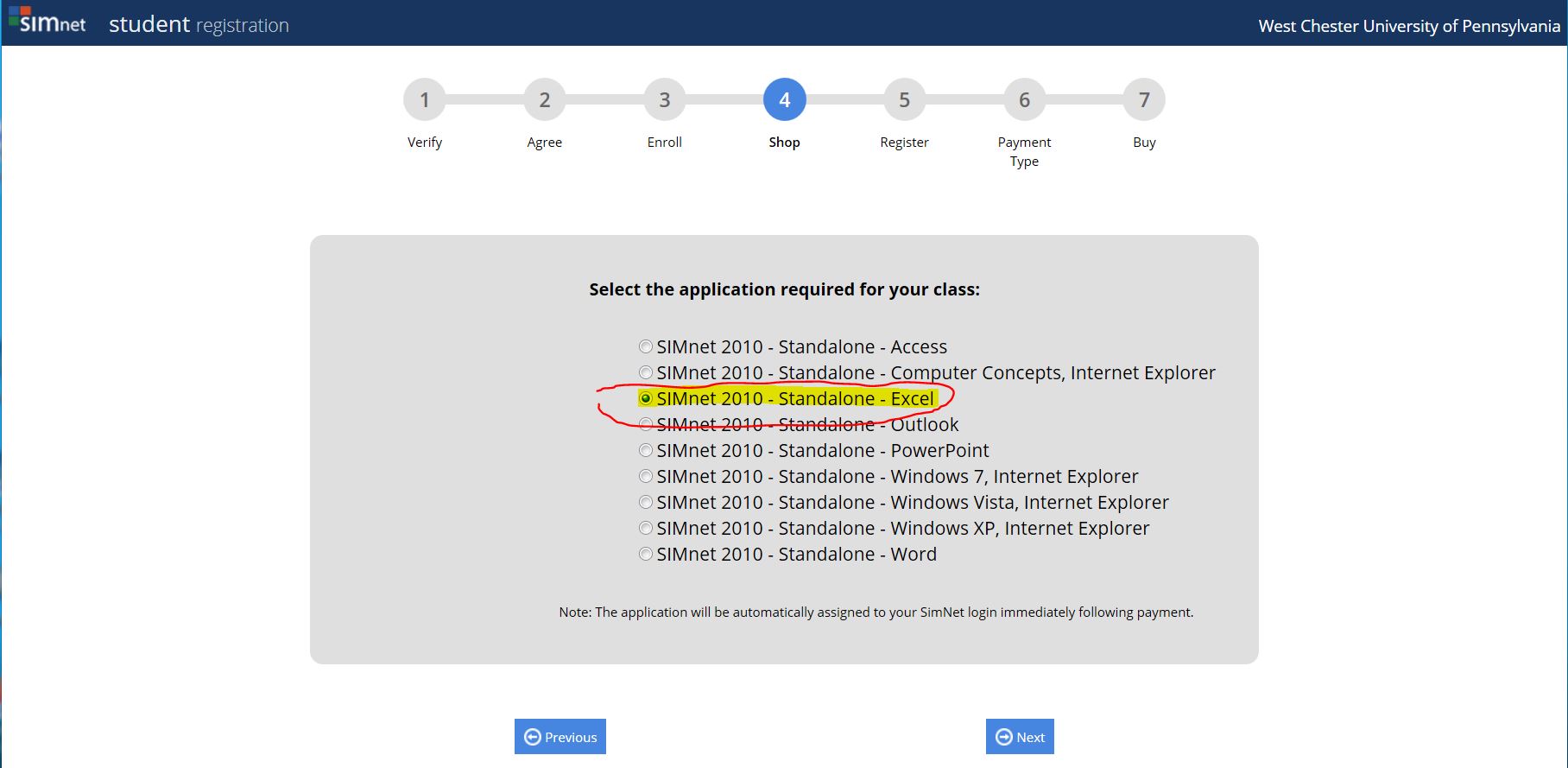Go to step 5 Register circle
Image resolution: width=1568 pixels, height=768 pixels.
pyautogui.click(x=905, y=100)
